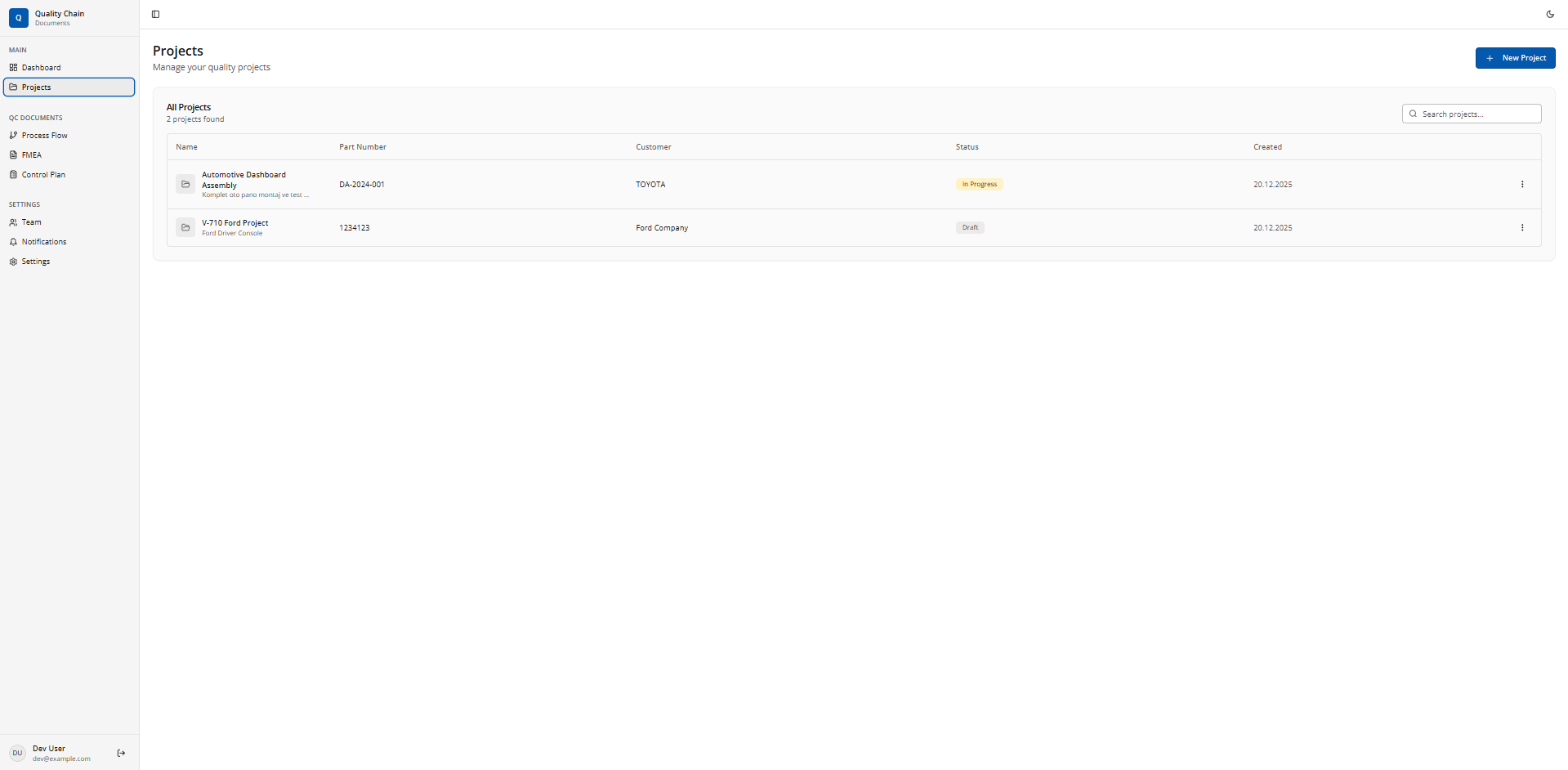Open Process Flow documents
This screenshot has height=770, width=1568.
pyautogui.click(x=44, y=136)
